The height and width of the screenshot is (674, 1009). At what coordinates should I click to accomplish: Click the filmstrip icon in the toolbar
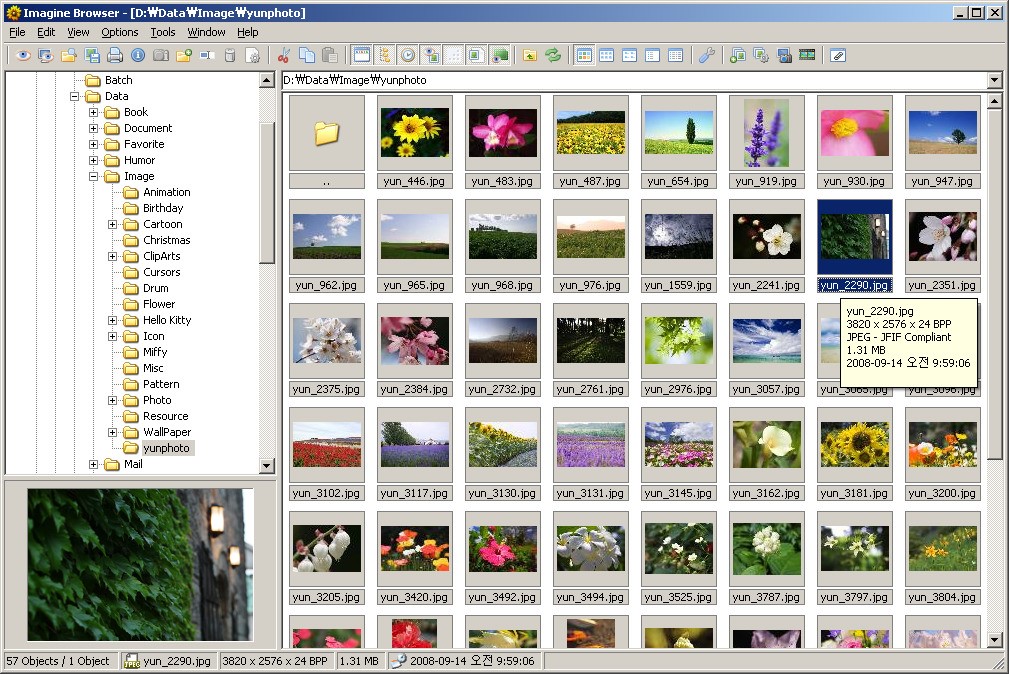(x=807, y=56)
